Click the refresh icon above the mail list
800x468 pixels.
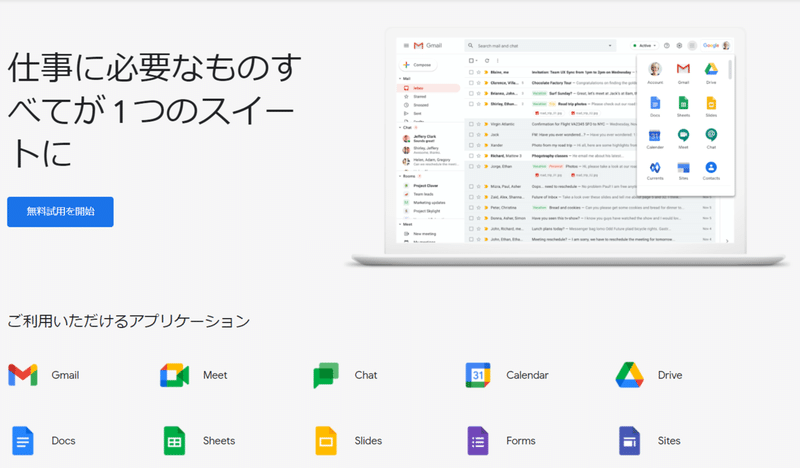(x=487, y=60)
